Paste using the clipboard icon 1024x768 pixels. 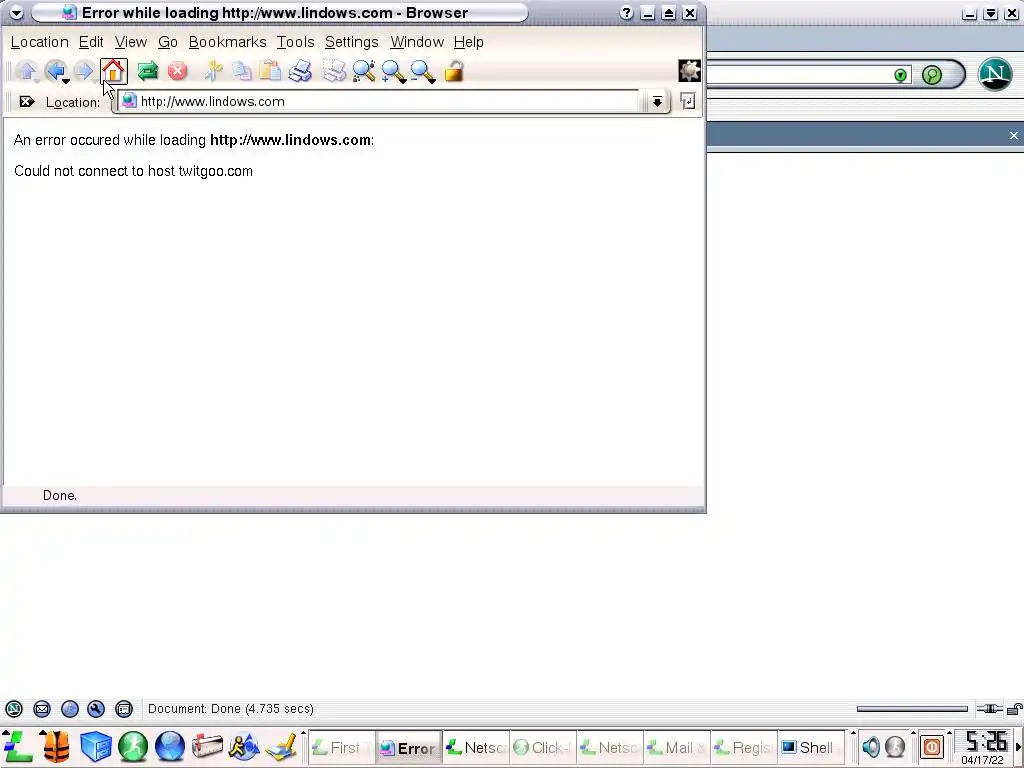coord(270,71)
